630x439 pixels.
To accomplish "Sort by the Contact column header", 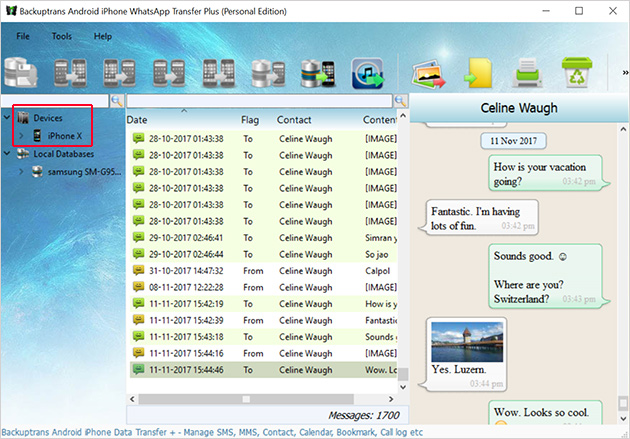I will [294, 120].
